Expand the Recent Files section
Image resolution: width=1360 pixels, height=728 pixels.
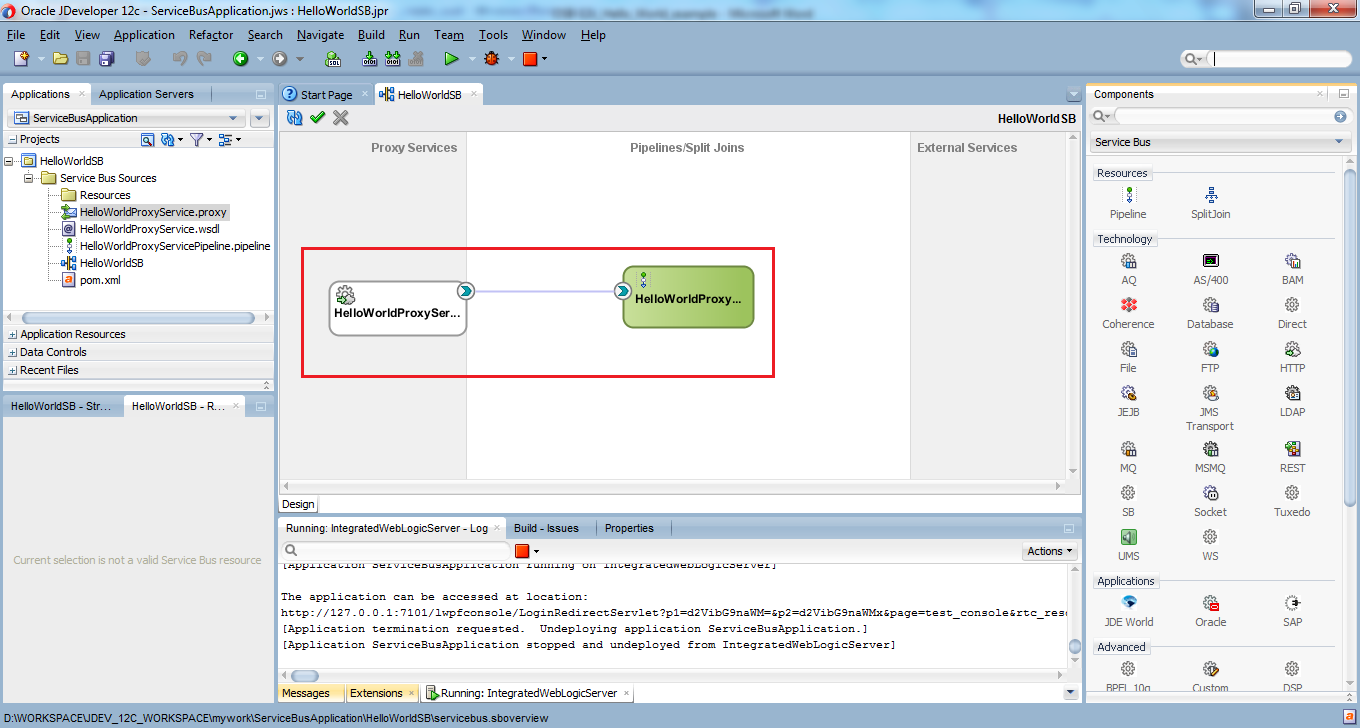coord(12,371)
